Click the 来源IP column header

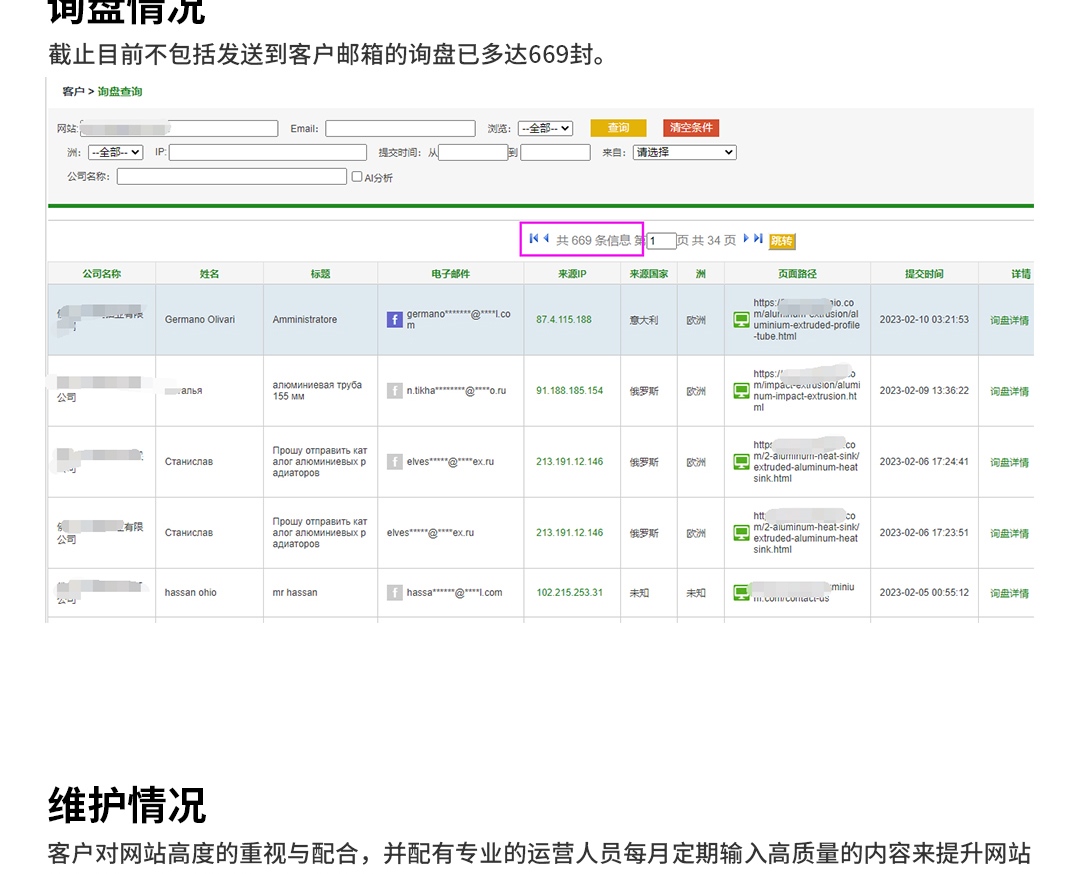[x=572, y=273]
